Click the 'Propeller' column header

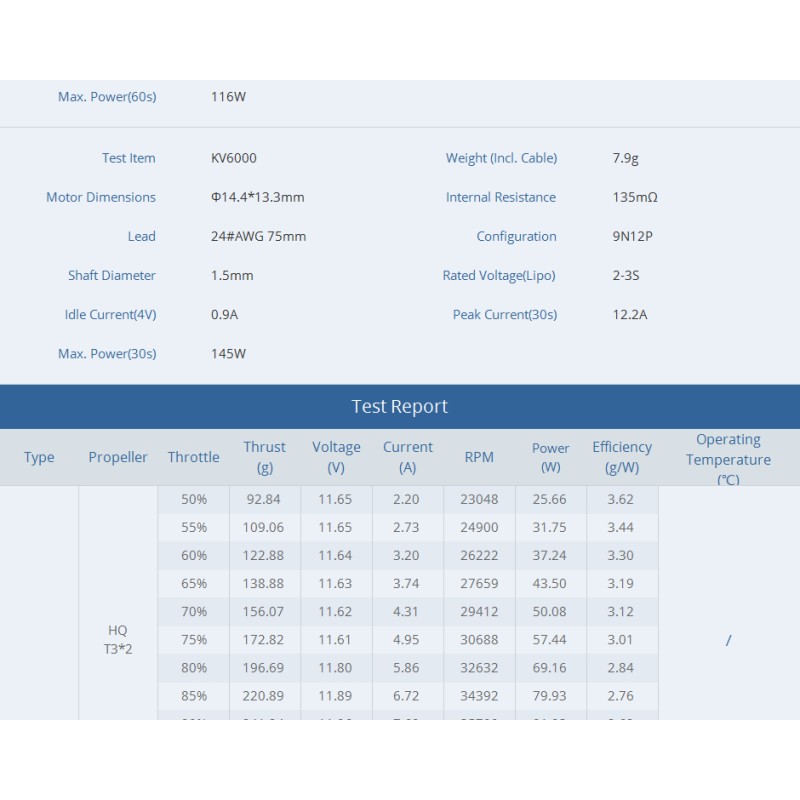118,457
